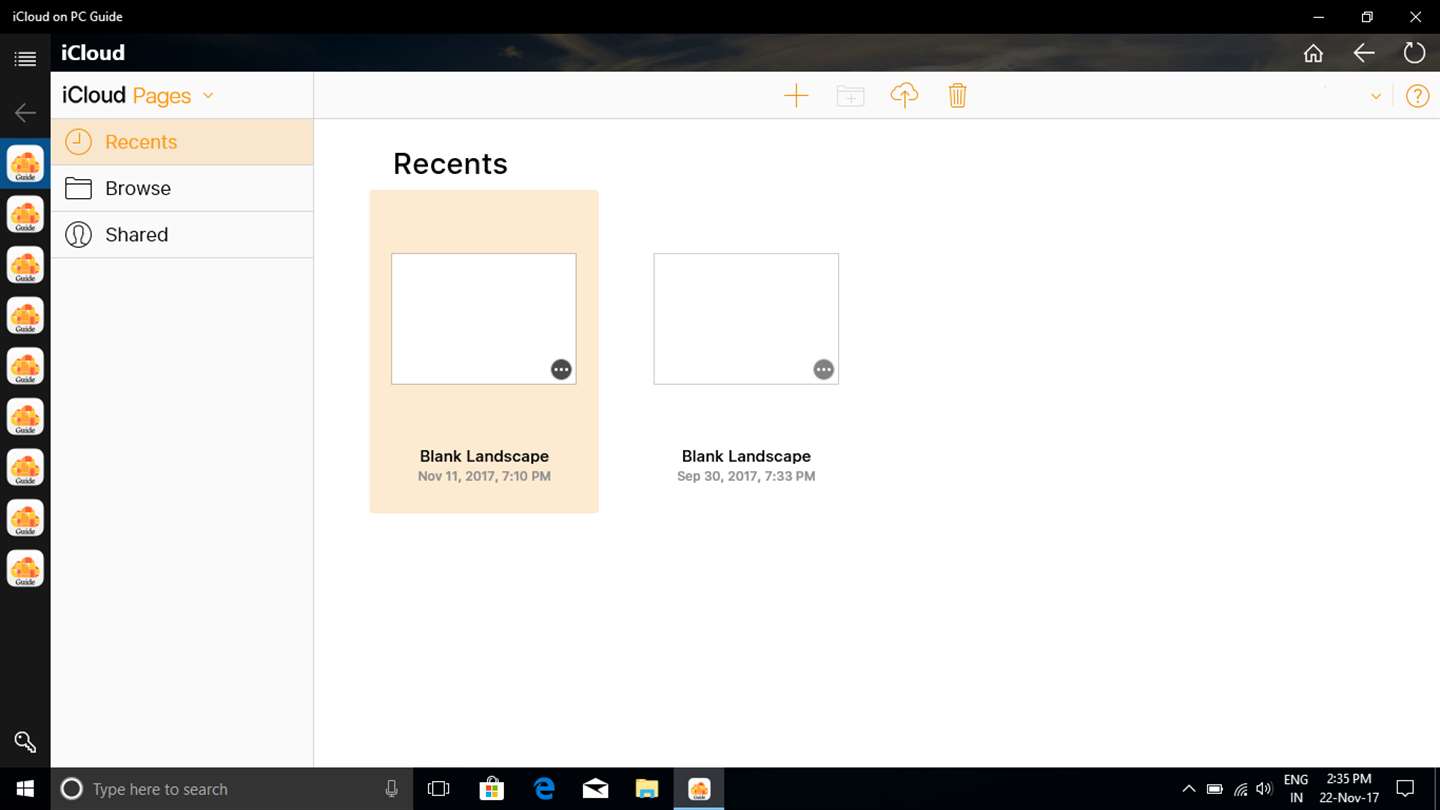
Task: Open the Windows Start menu
Action: (x=25, y=789)
